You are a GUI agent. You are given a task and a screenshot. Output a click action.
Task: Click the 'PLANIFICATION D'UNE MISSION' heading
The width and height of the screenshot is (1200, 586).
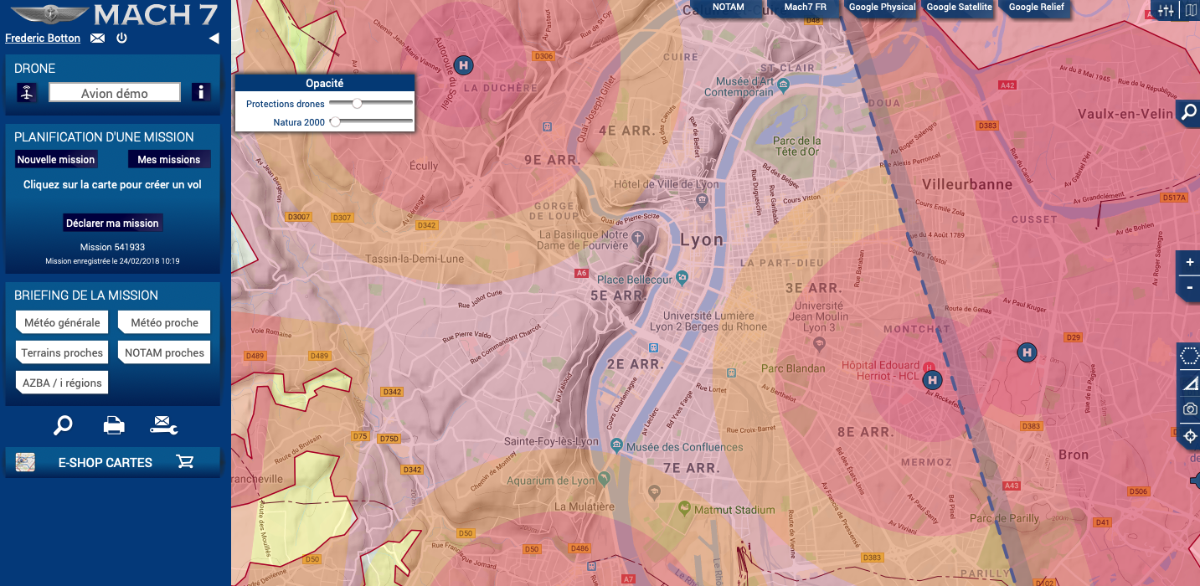(x=104, y=137)
